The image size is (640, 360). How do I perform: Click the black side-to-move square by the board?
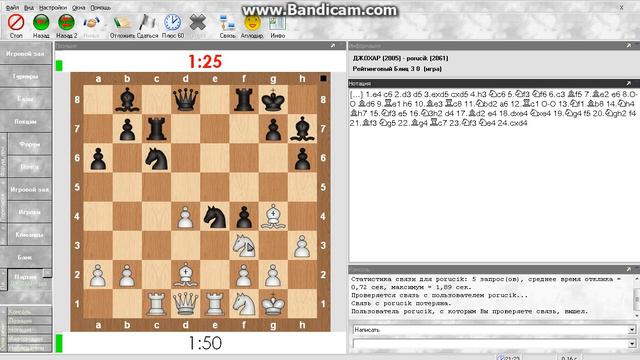point(323,78)
